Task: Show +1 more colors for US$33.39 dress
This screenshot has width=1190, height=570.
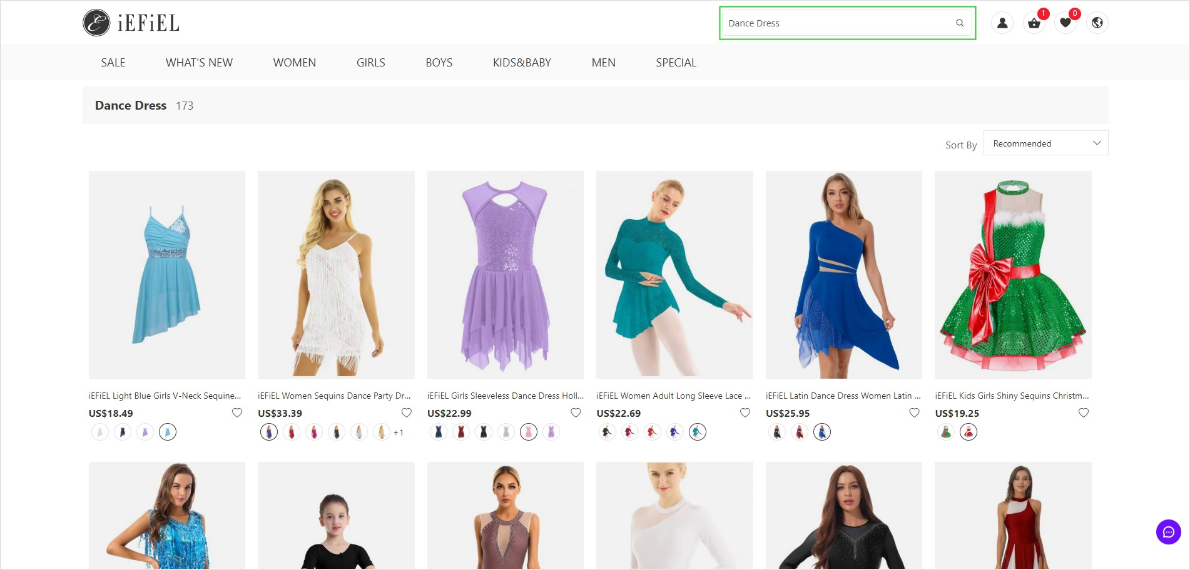Action: (398, 433)
